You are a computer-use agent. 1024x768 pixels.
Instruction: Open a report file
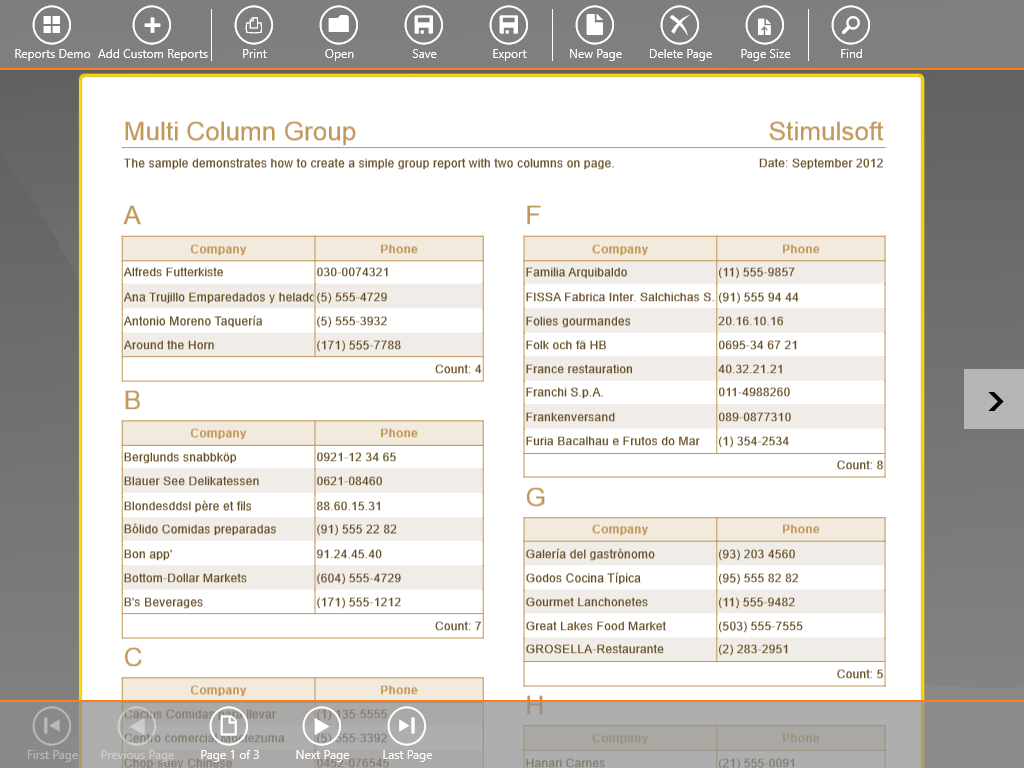click(339, 25)
